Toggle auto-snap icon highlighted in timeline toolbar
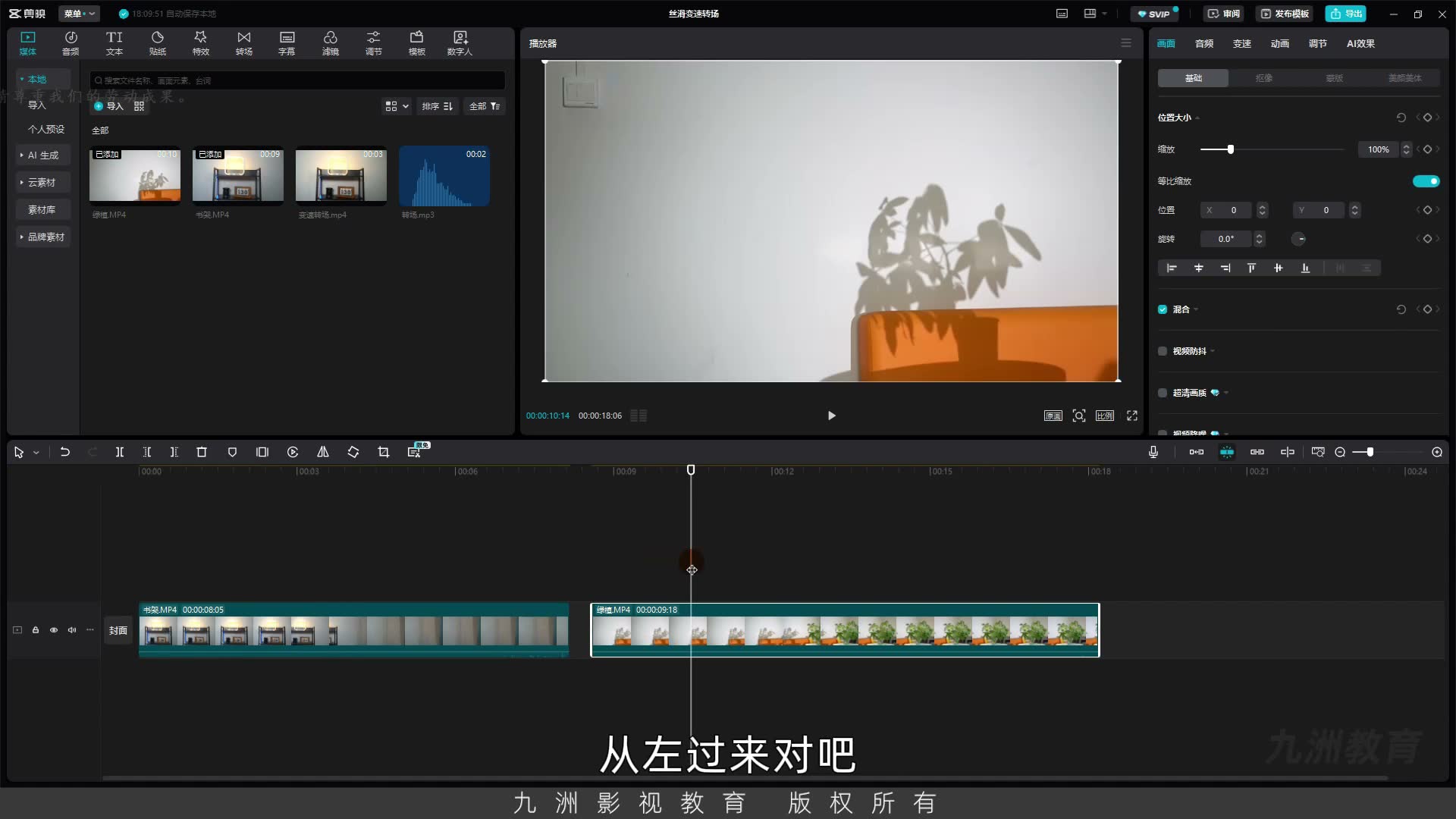The image size is (1456, 819). coord(1227,452)
